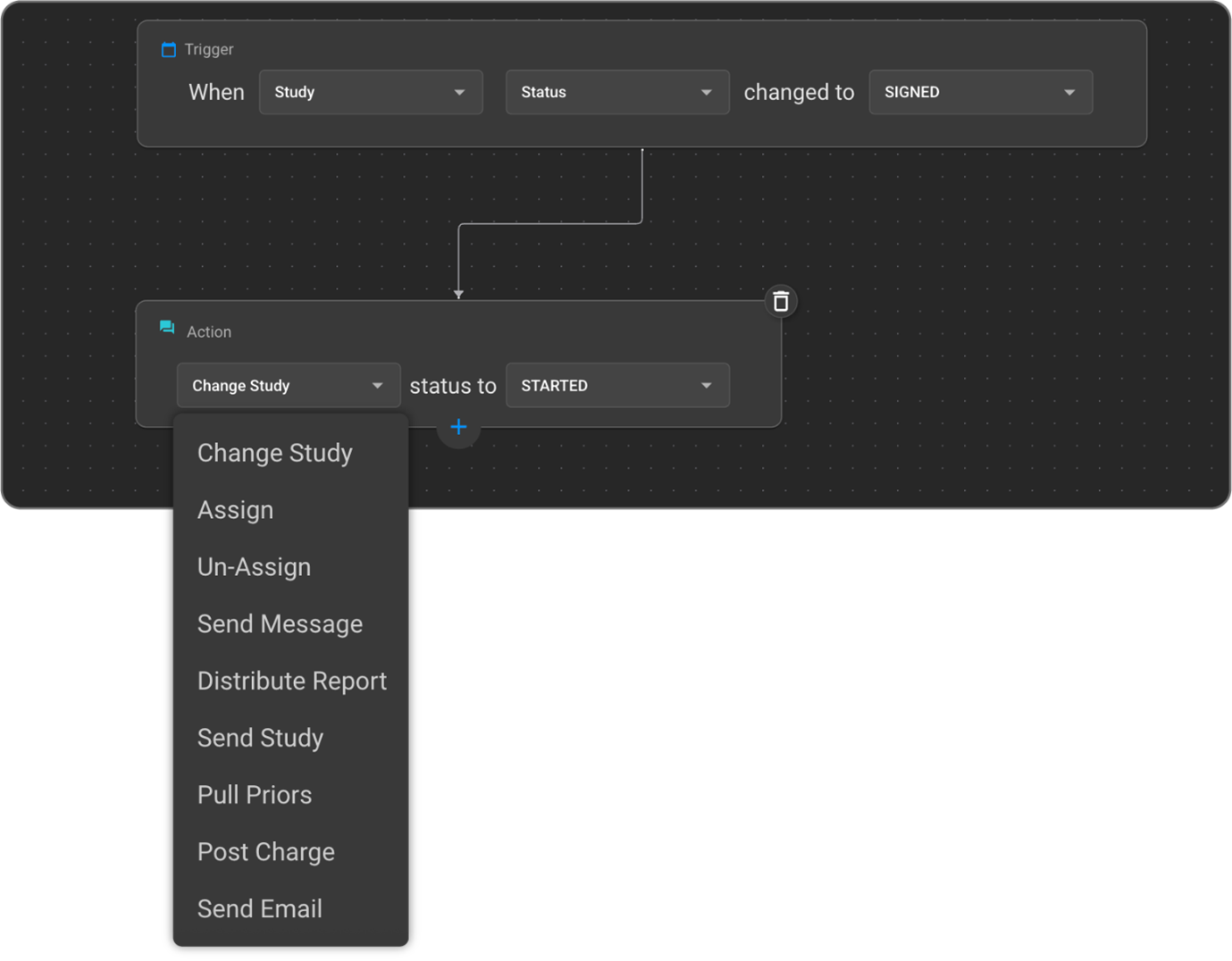Open the STARTED status dropdown
Image resolution: width=1232 pixels, height=961 pixels.
616,386
